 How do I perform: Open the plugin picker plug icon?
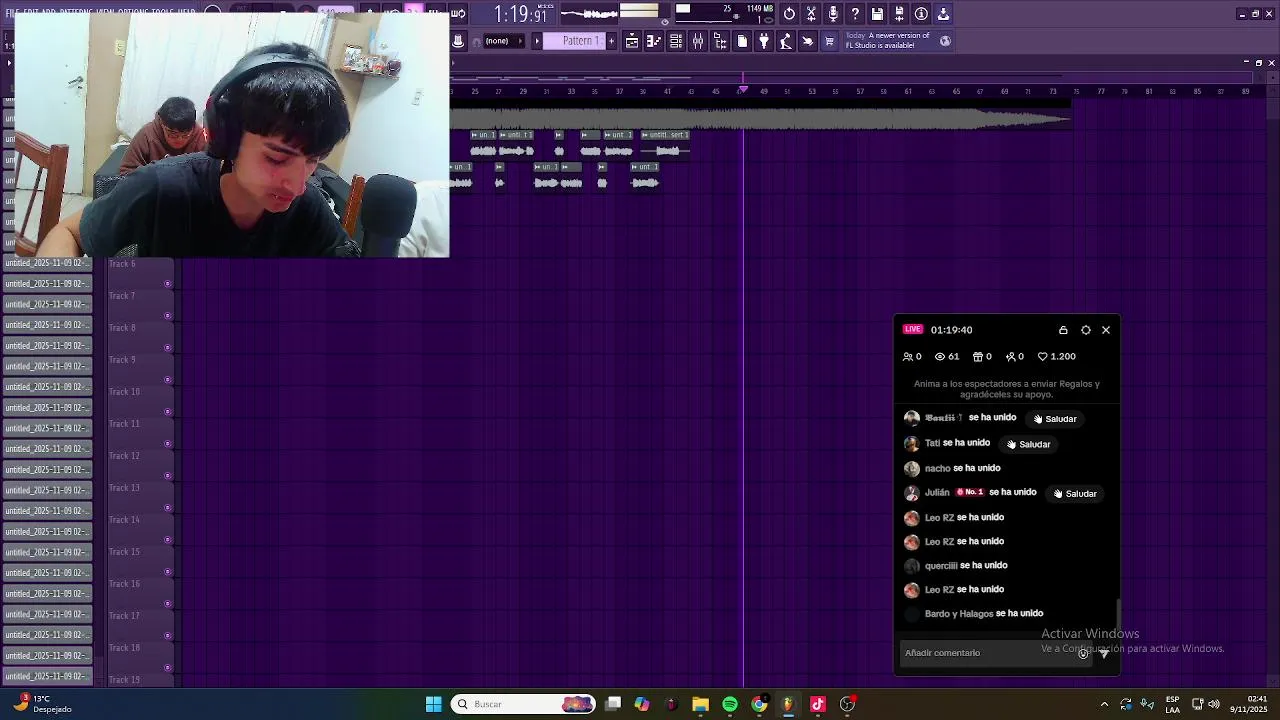tap(764, 41)
